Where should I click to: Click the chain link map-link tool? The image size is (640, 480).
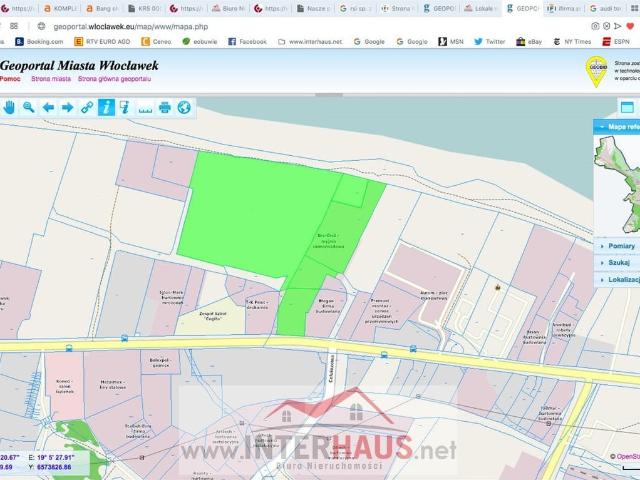(x=87, y=107)
